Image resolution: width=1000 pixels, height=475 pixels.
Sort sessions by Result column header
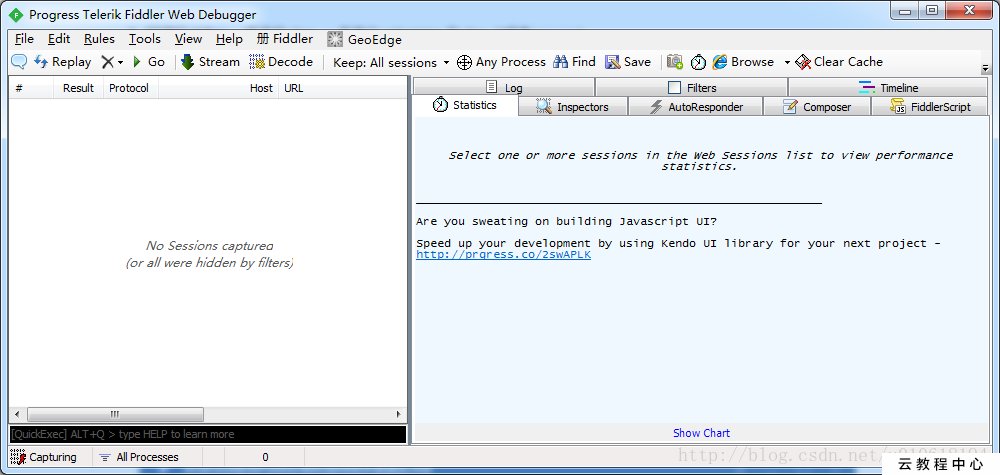(78, 88)
